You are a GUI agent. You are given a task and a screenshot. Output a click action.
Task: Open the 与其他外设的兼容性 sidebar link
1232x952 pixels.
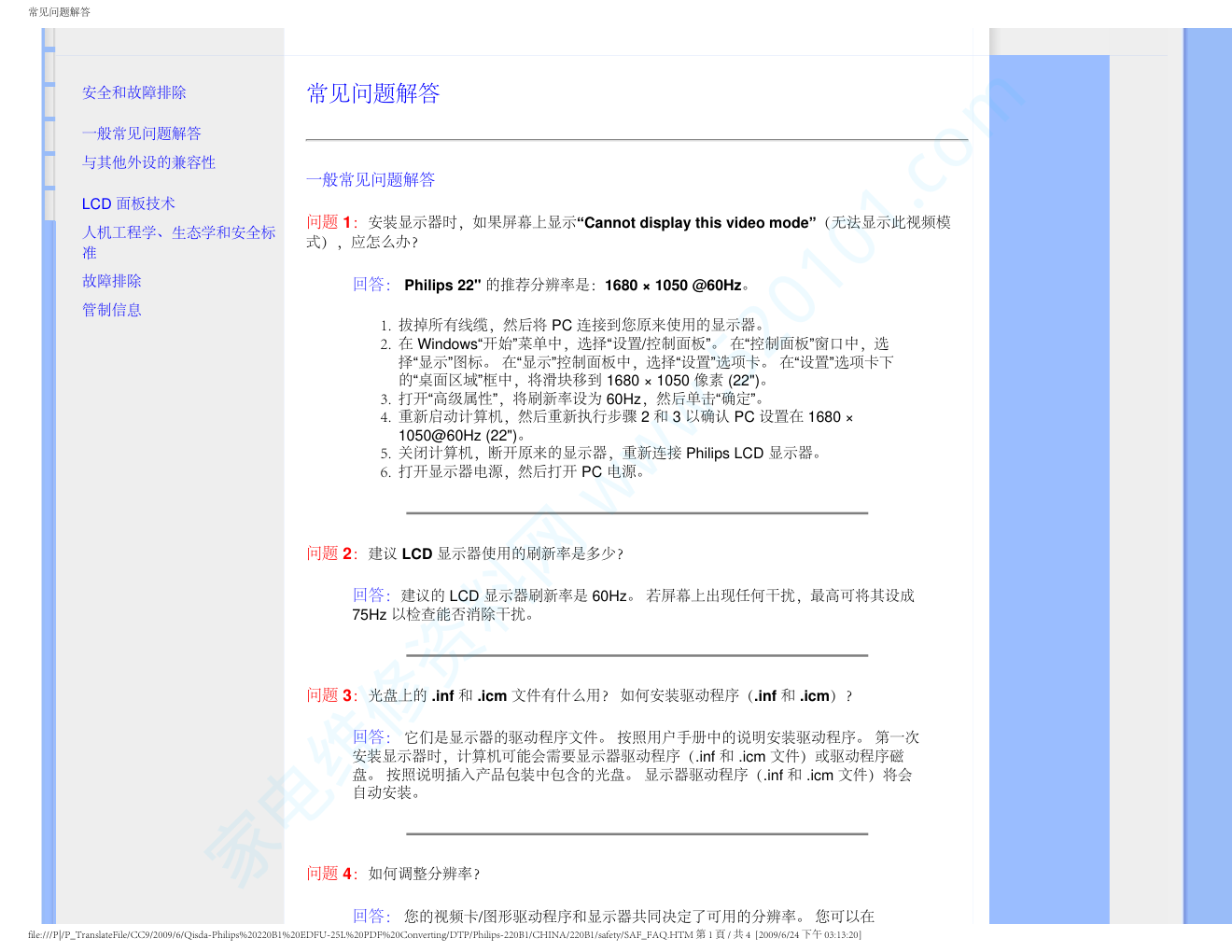coord(148,162)
